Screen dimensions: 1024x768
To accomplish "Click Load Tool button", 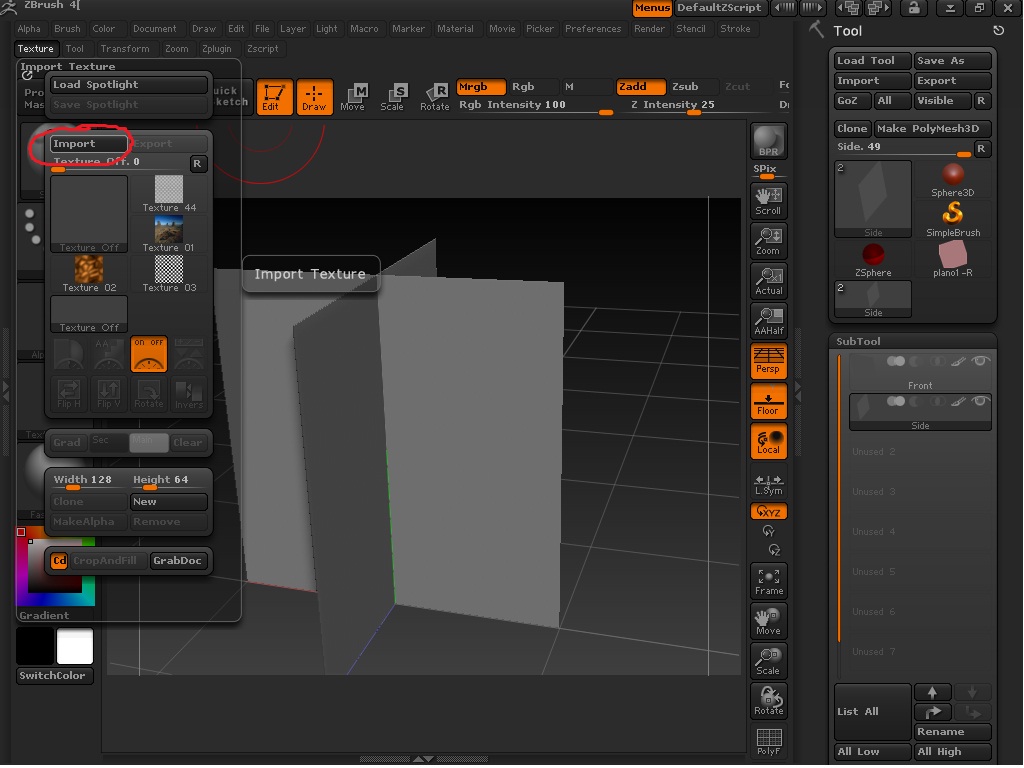I will 873,61.
